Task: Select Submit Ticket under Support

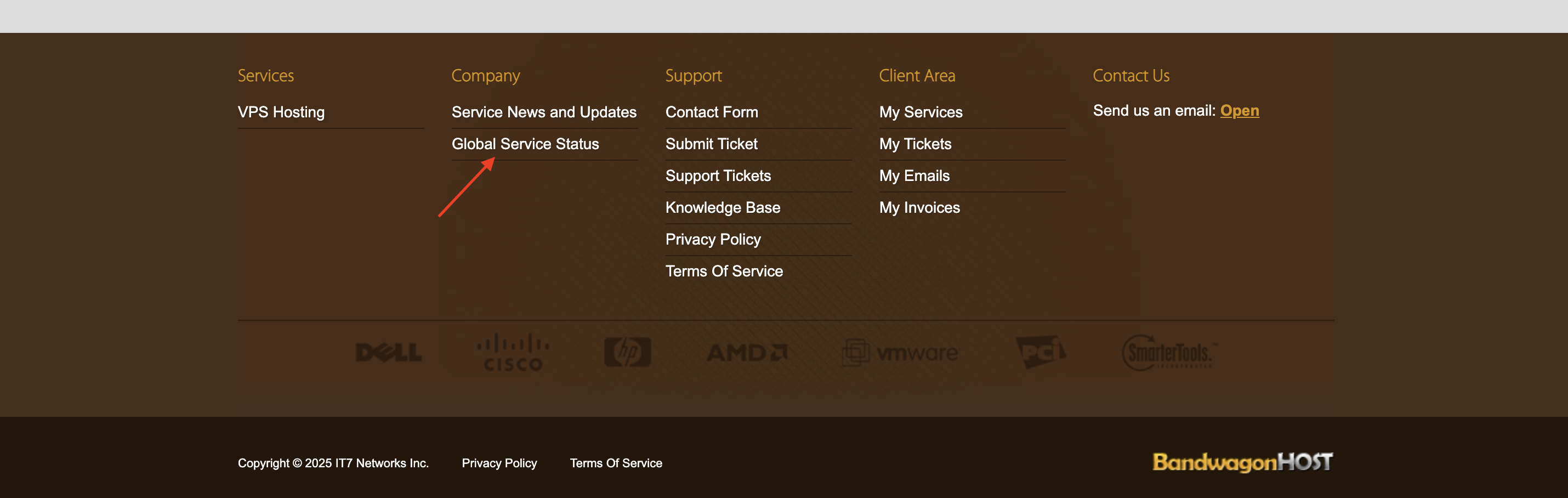Action: 711,144
